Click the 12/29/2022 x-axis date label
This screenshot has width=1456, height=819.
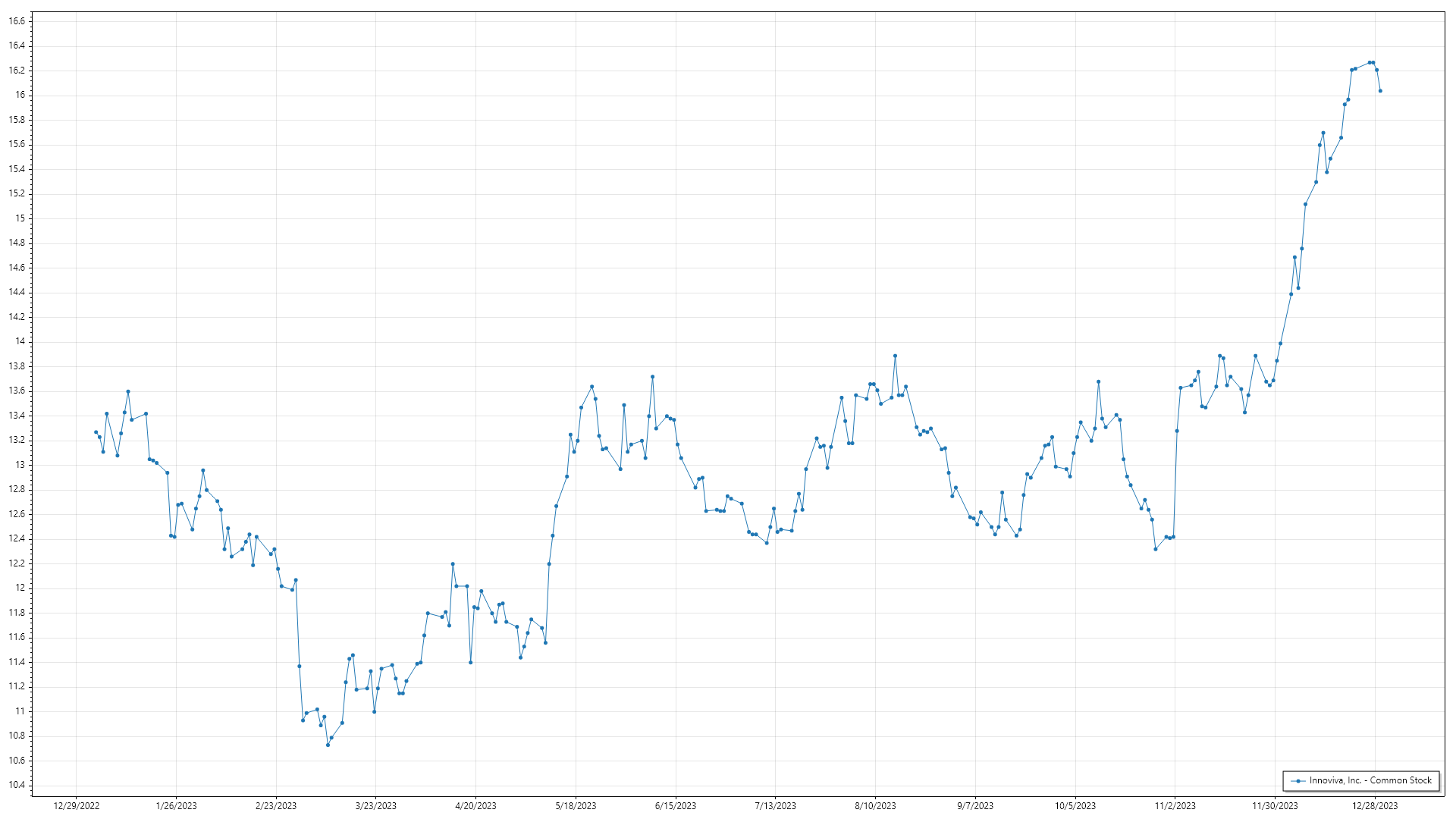pos(77,806)
